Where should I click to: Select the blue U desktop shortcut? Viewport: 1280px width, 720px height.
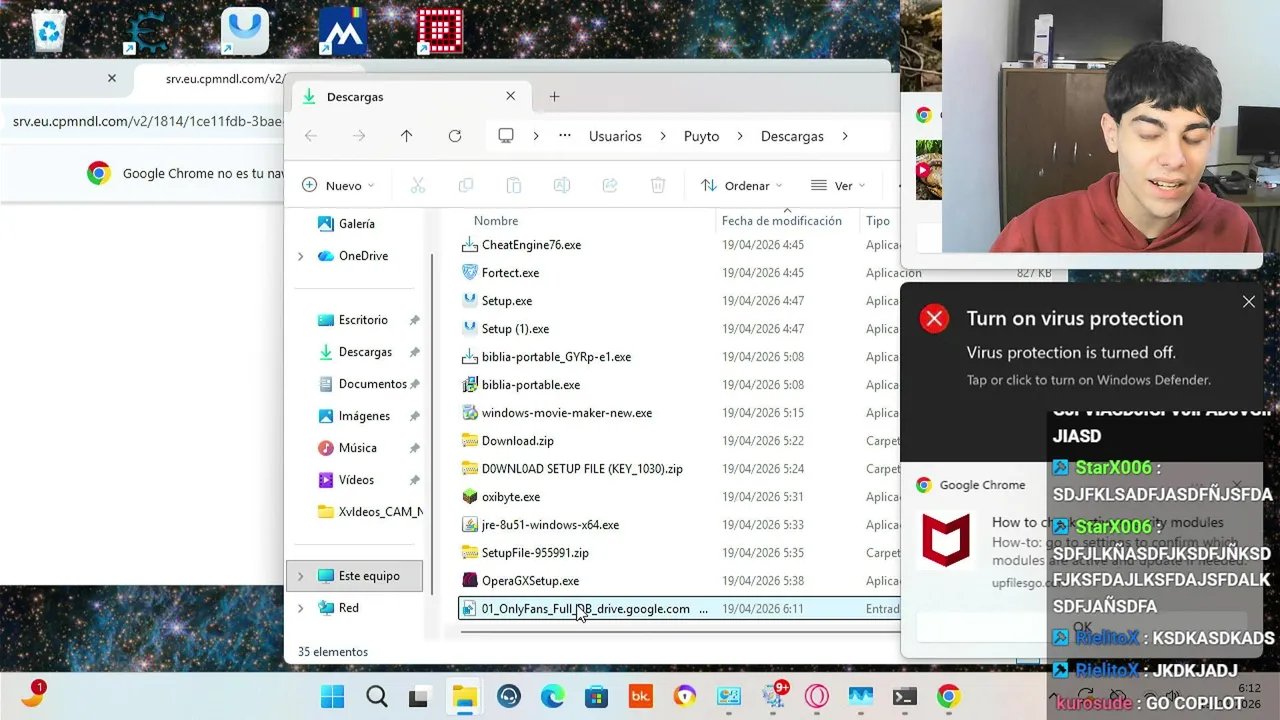pyautogui.click(x=245, y=32)
